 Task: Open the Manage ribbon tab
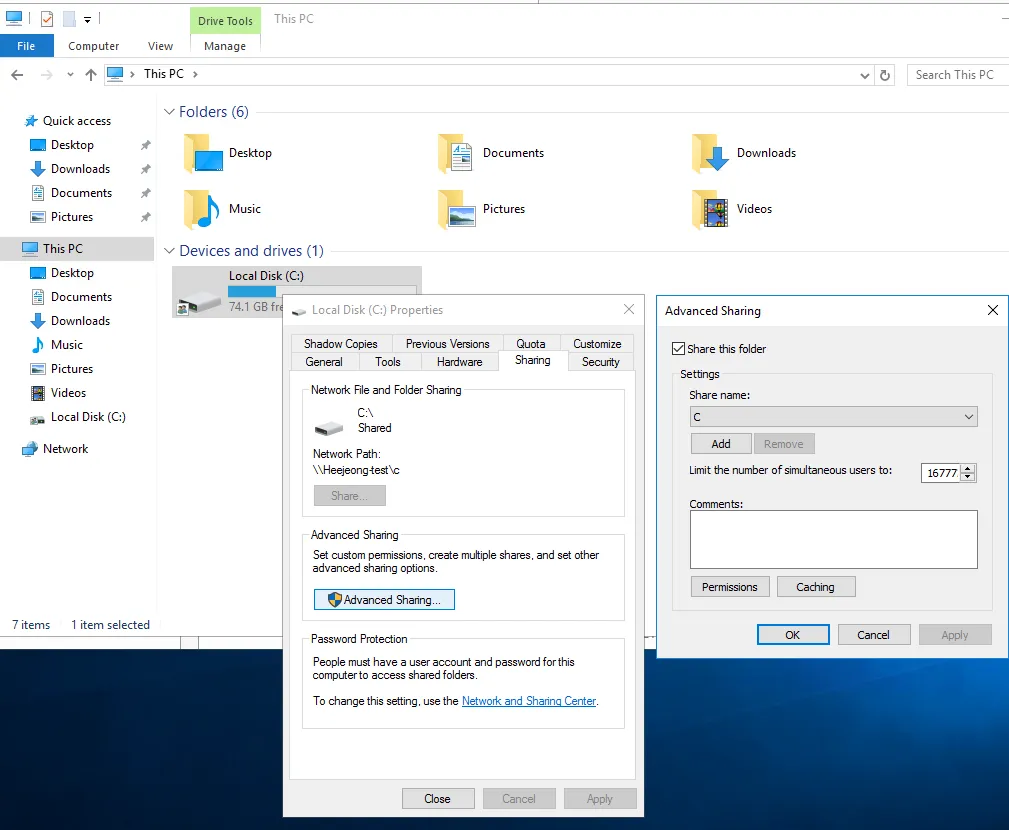tap(225, 46)
